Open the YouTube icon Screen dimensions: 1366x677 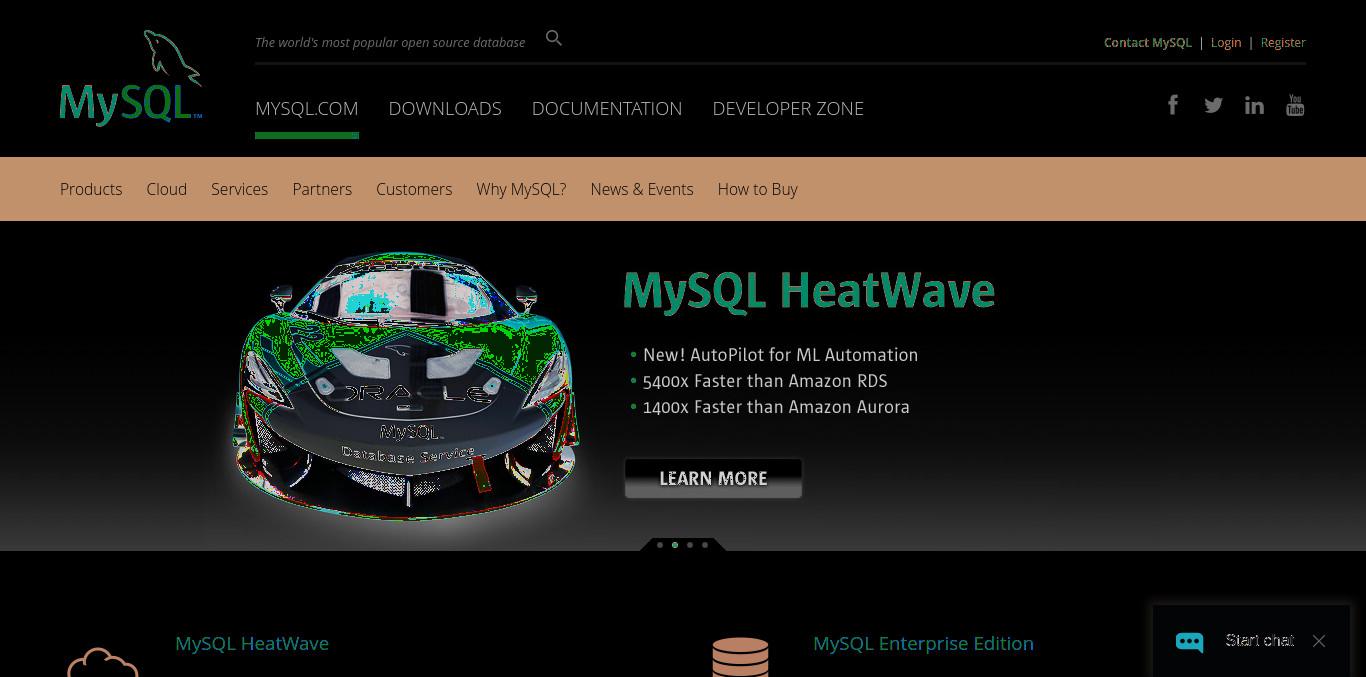click(x=1295, y=105)
